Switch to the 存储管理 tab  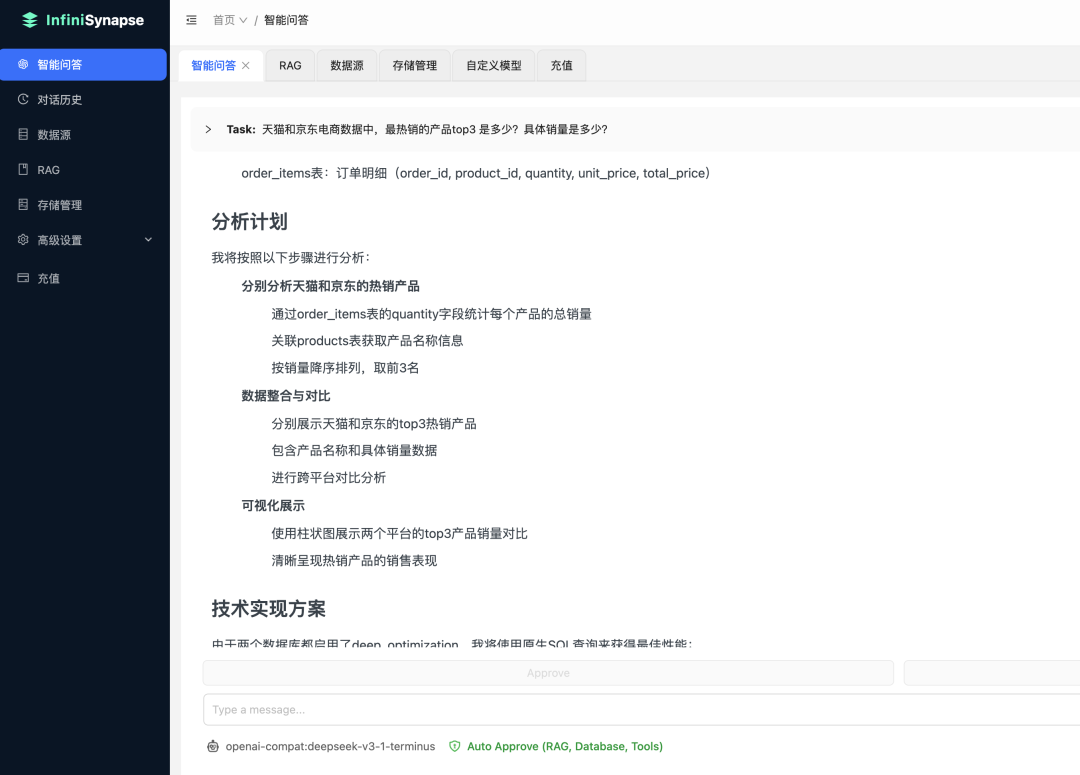(415, 65)
